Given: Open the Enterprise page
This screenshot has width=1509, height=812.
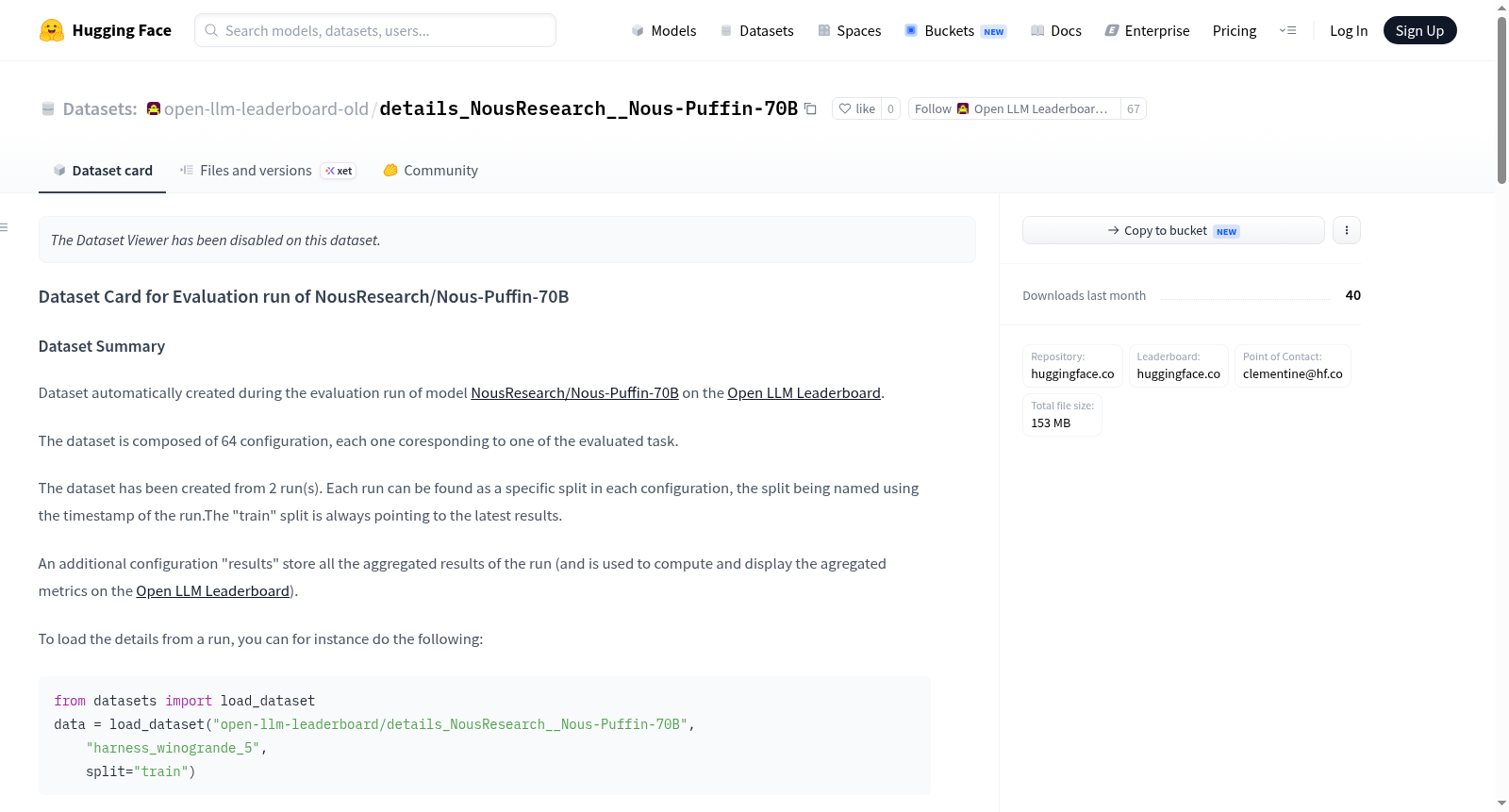Looking at the screenshot, I should coord(1147,30).
